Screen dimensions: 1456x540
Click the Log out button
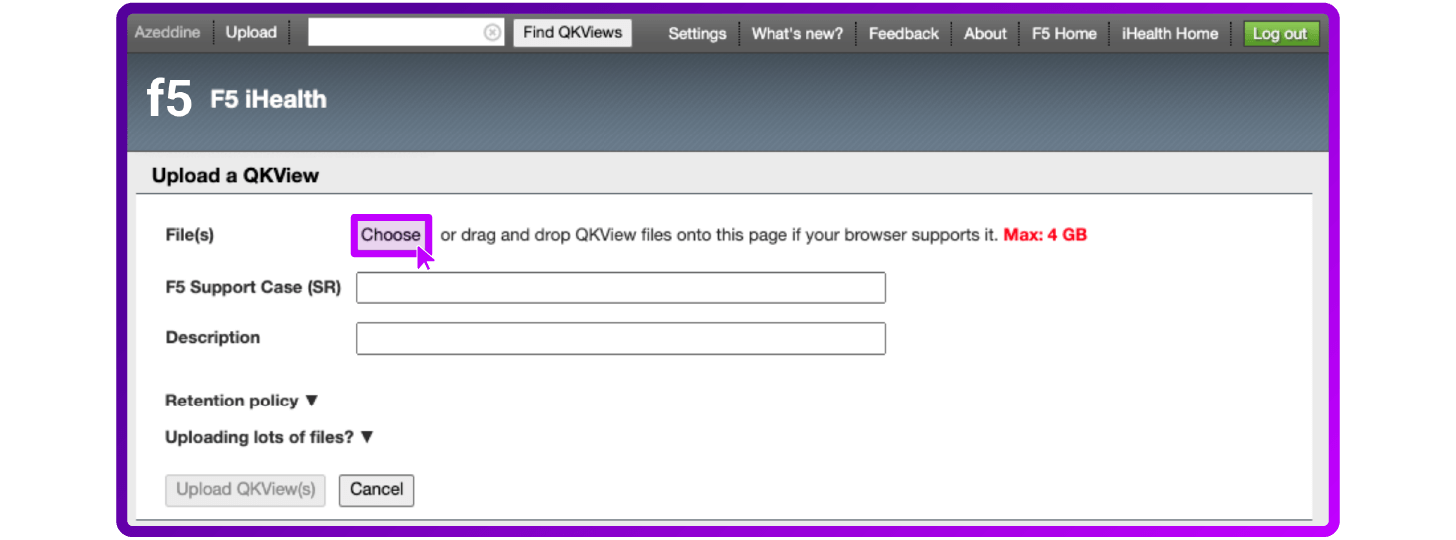pyautogui.click(x=1281, y=34)
